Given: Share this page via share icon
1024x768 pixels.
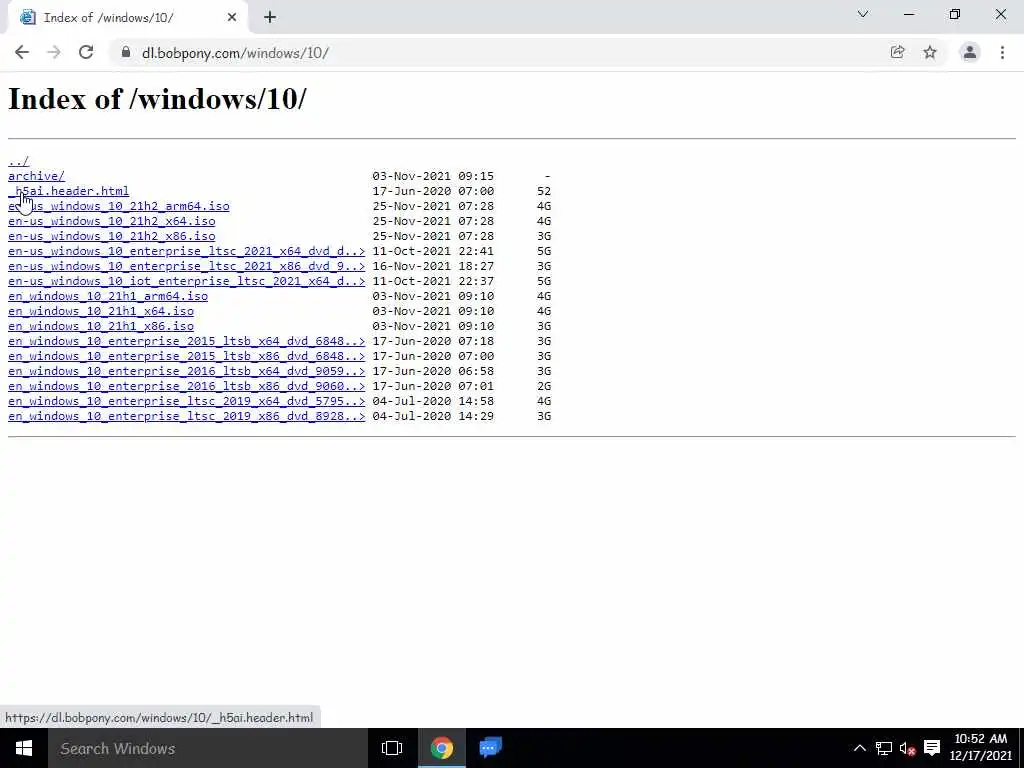Looking at the screenshot, I should [897, 52].
